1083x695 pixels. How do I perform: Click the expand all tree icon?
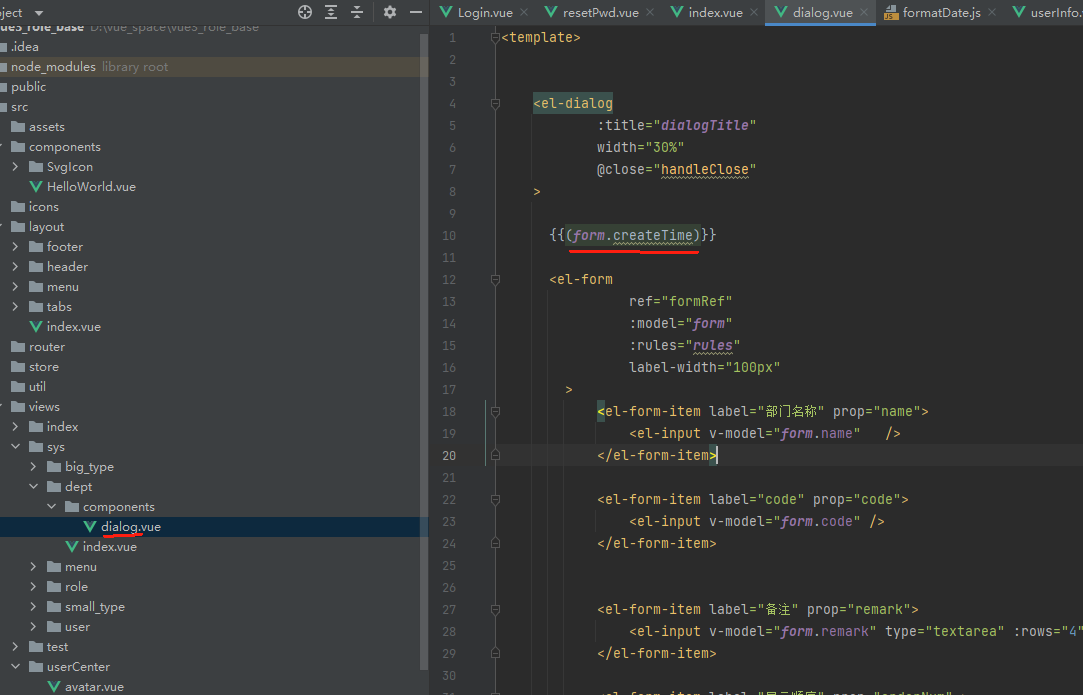pyautogui.click(x=331, y=12)
